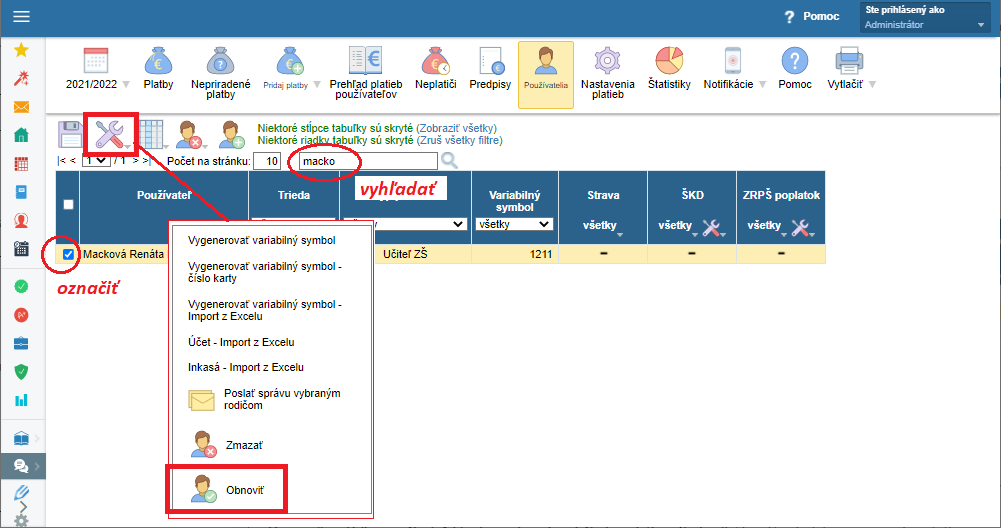Toggle the select-all header checkbox
This screenshot has width=1001, height=530.
click(x=68, y=204)
